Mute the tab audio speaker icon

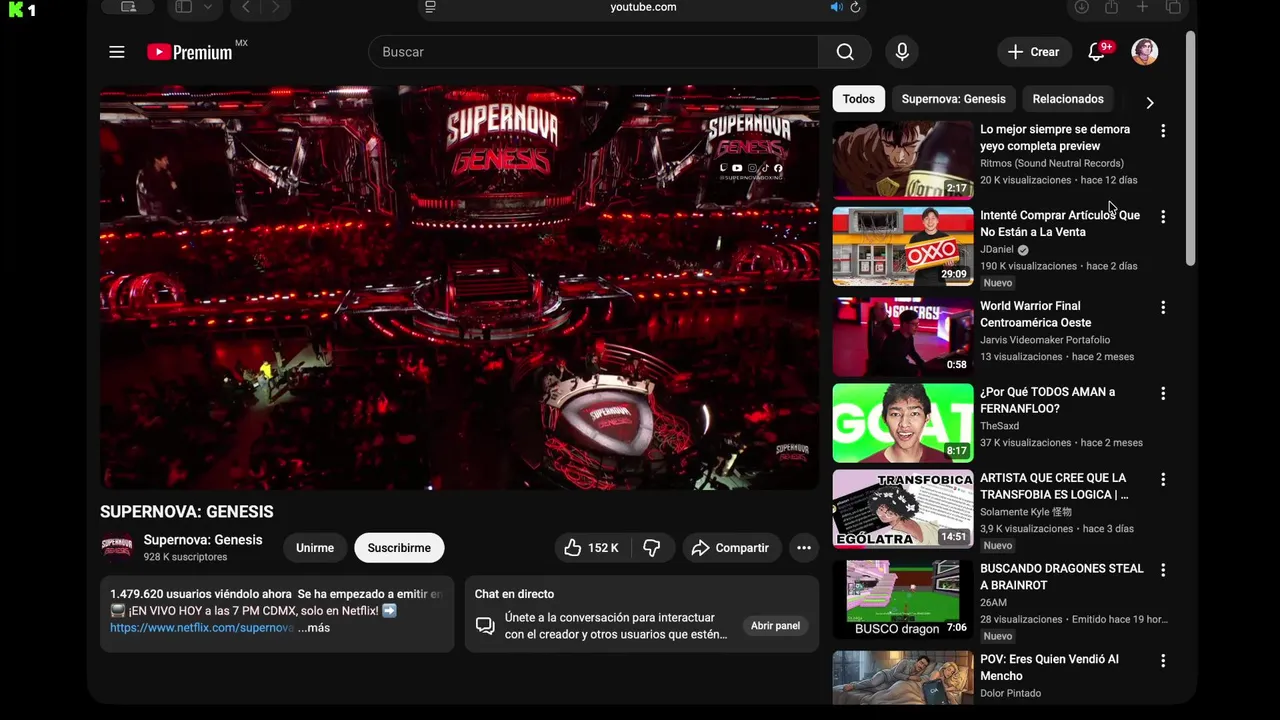click(x=836, y=7)
